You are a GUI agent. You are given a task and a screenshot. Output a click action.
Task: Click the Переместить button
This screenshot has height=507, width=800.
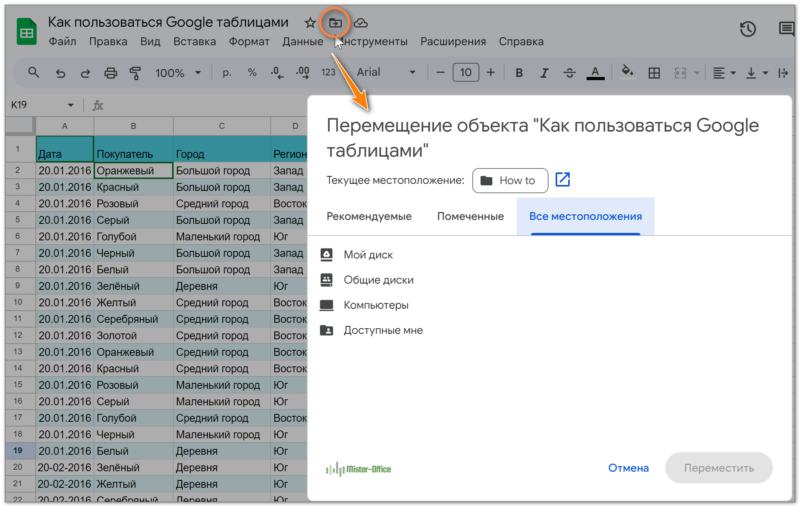pyautogui.click(x=718, y=468)
